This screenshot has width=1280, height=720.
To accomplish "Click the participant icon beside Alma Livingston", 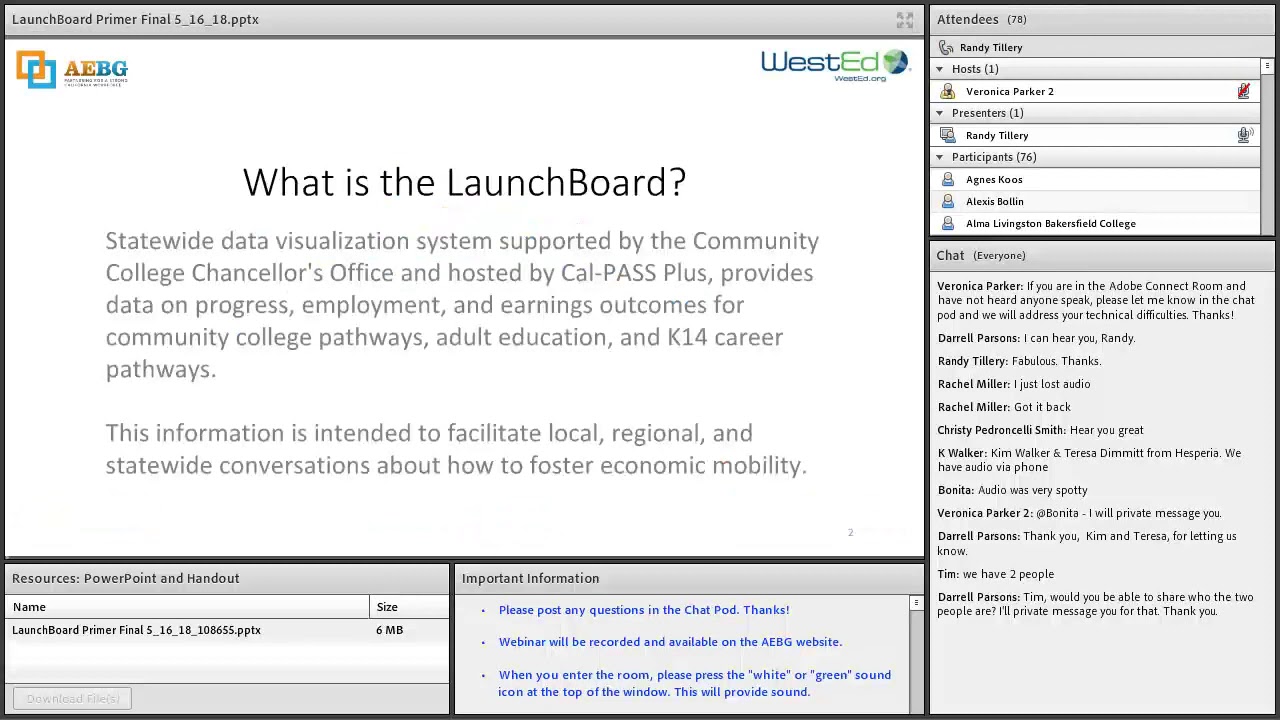I will pyautogui.click(x=947, y=223).
